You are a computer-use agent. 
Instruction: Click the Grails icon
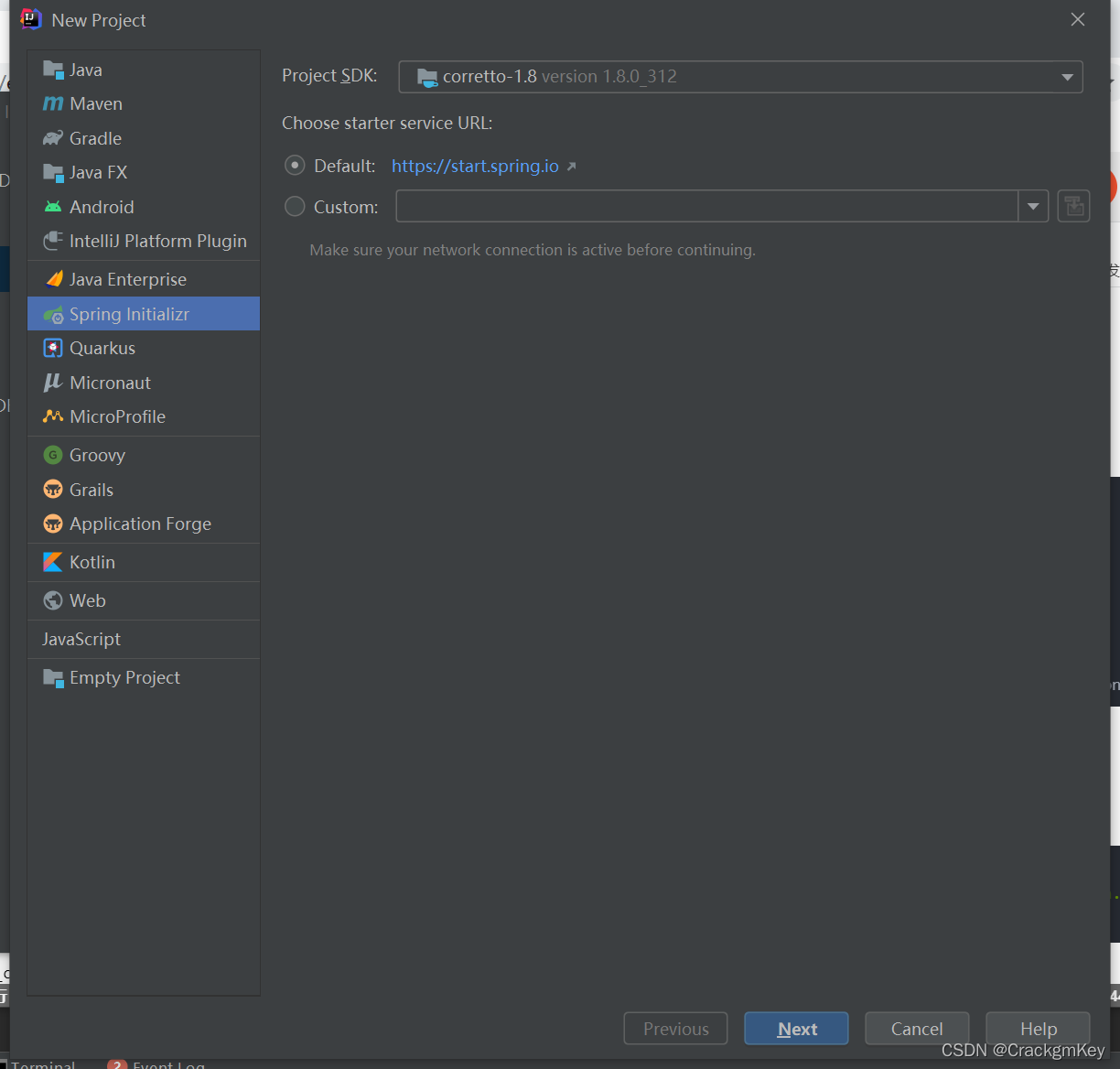[53, 490]
